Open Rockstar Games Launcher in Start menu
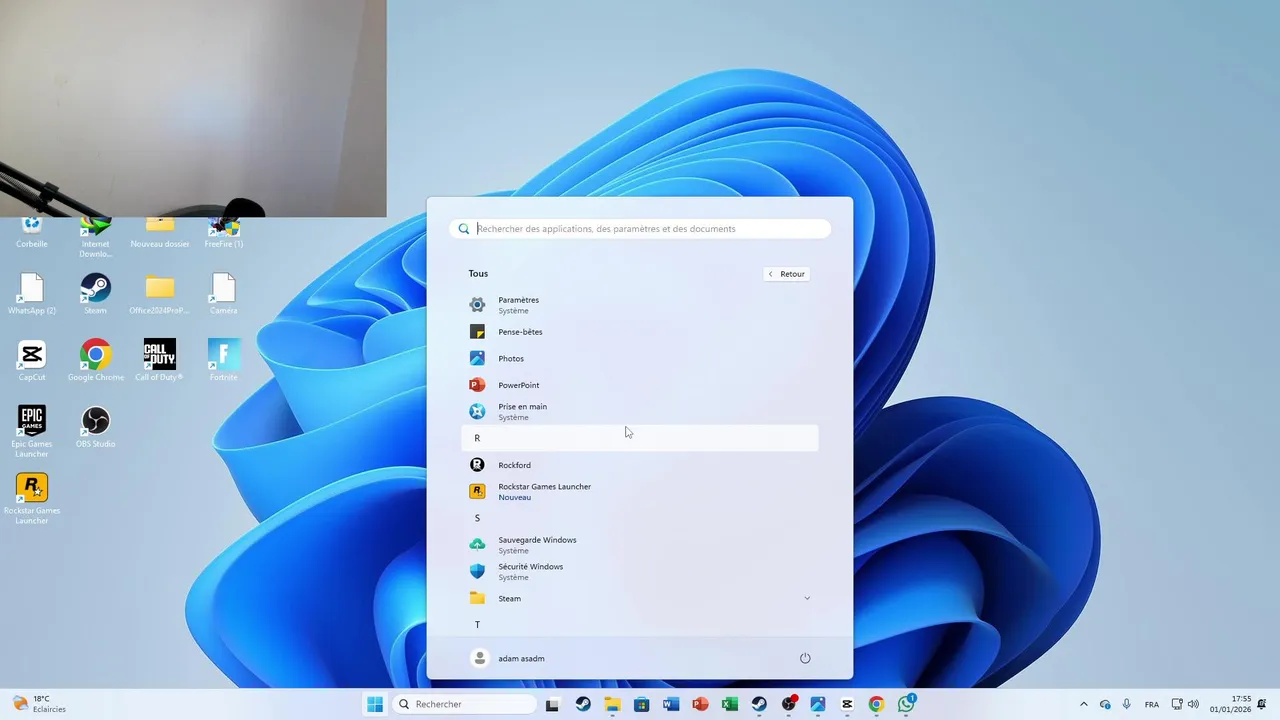 tap(640, 492)
